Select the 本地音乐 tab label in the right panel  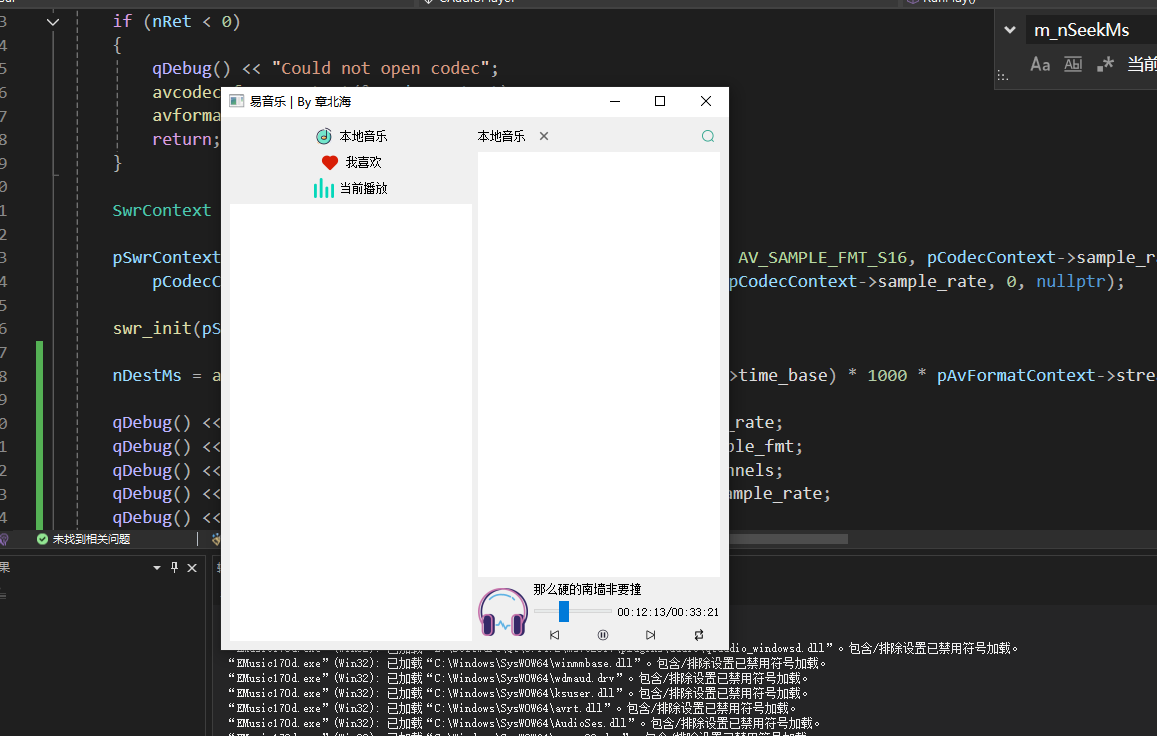[x=501, y=137]
